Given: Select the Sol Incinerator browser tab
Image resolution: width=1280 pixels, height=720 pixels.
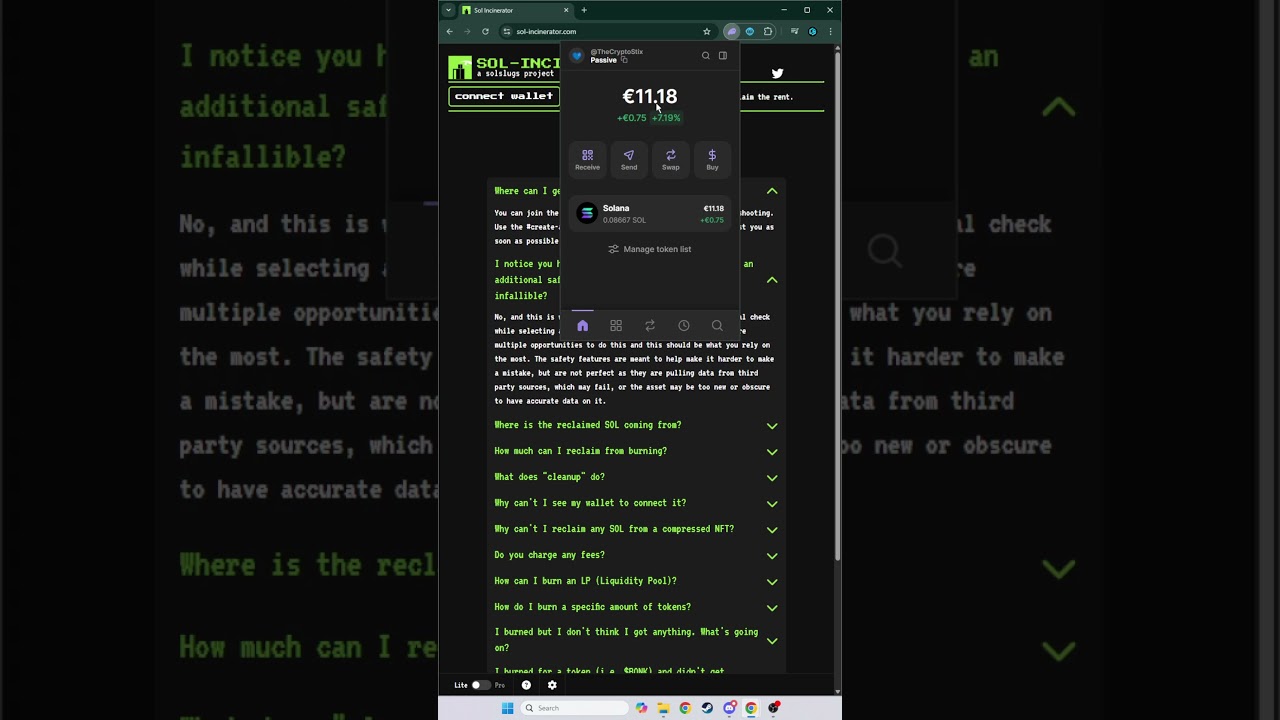Looking at the screenshot, I should [516, 10].
